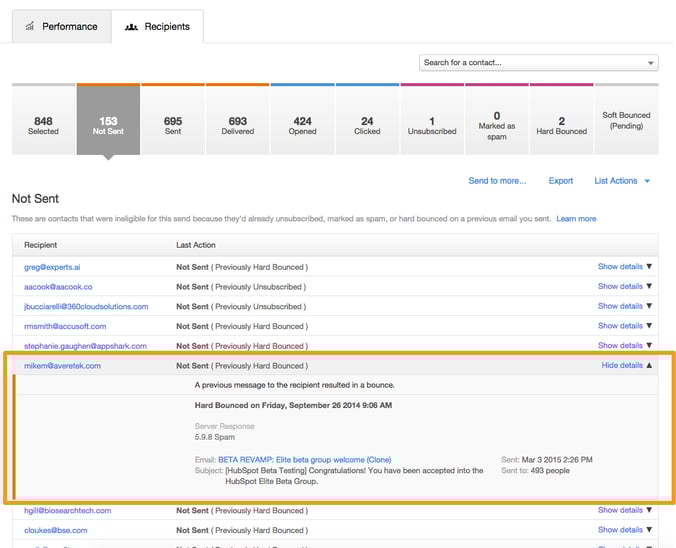Select the Recipients tab
676x548 pixels.
158,27
